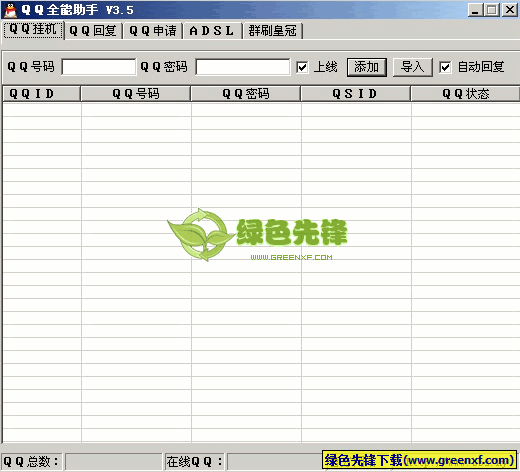The image size is (520, 472).
Task: Toggle the 上线 checkbox
Action: point(302,67)
